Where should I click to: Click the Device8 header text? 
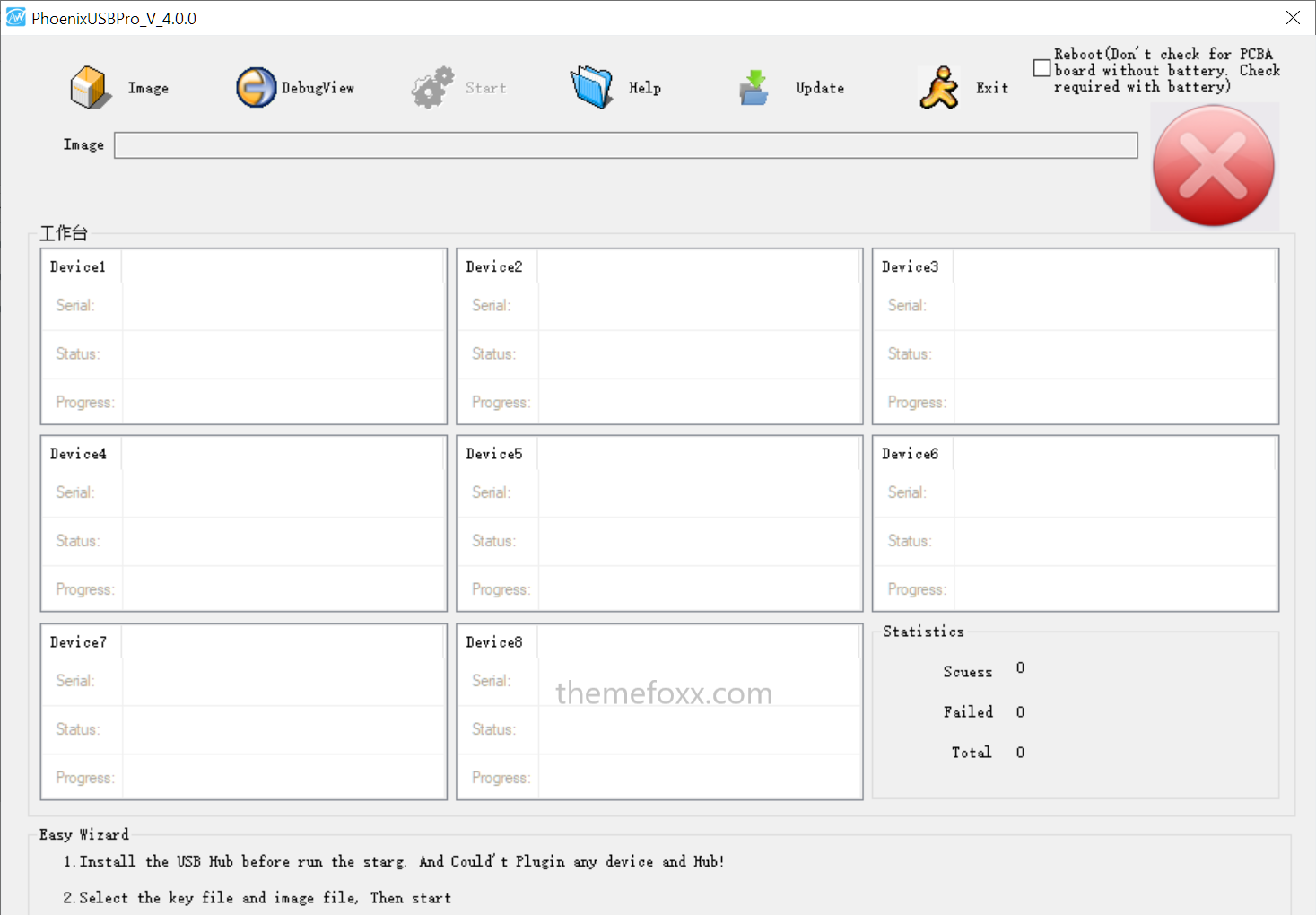pyautogui.click(x=494, y=643)
